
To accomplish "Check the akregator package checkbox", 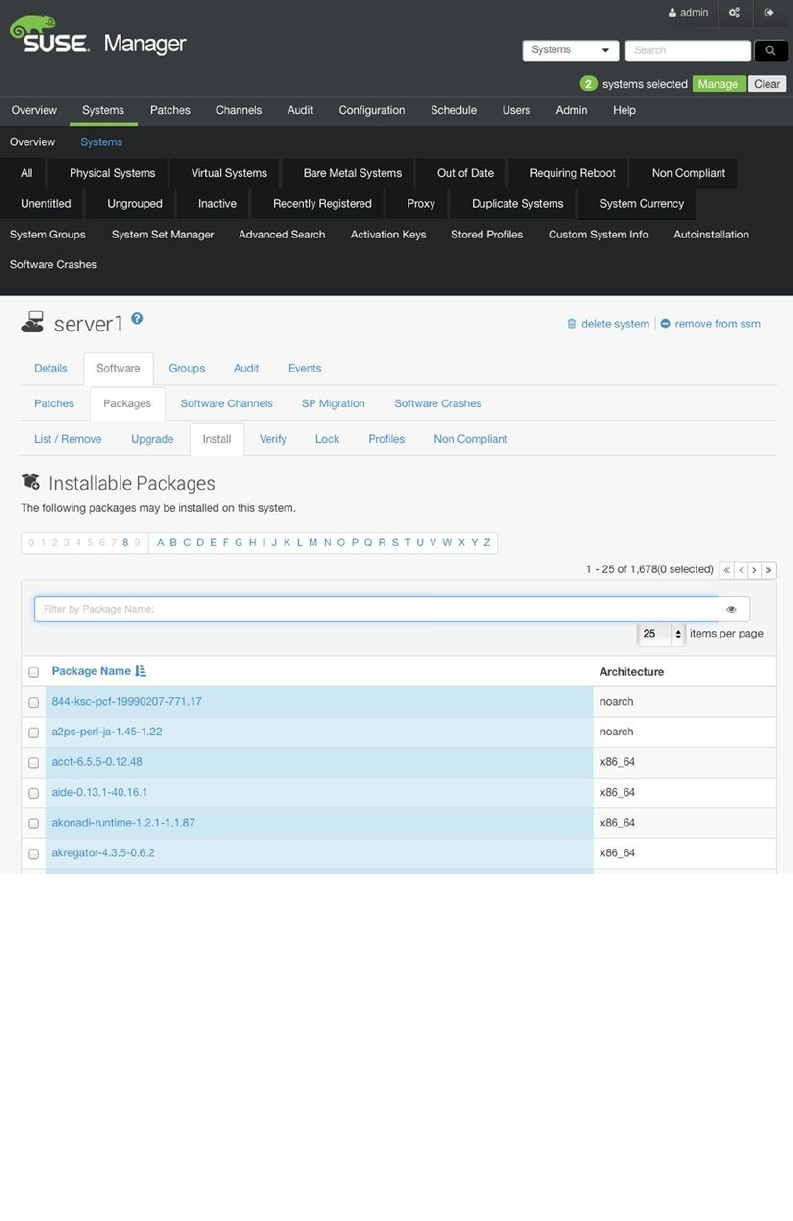I will coord(33,854).
